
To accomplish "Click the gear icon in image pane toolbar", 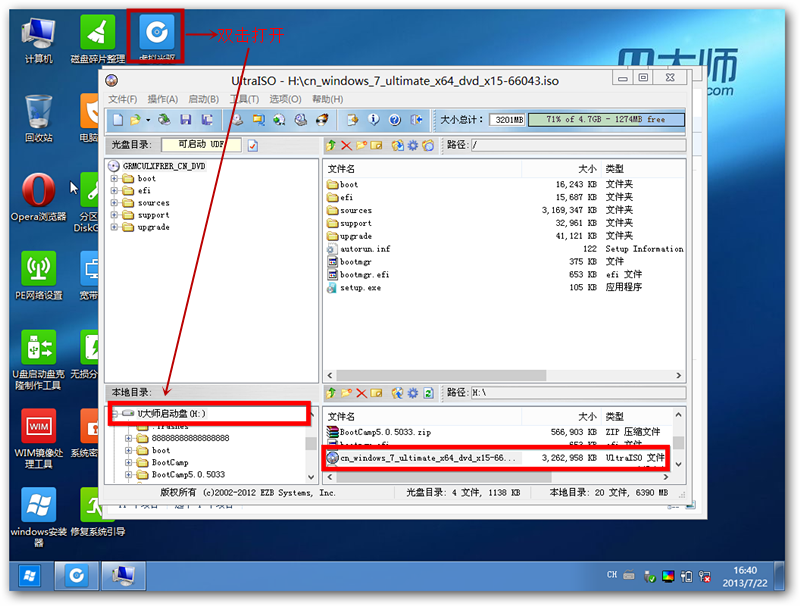I will [x=413, y=145].
